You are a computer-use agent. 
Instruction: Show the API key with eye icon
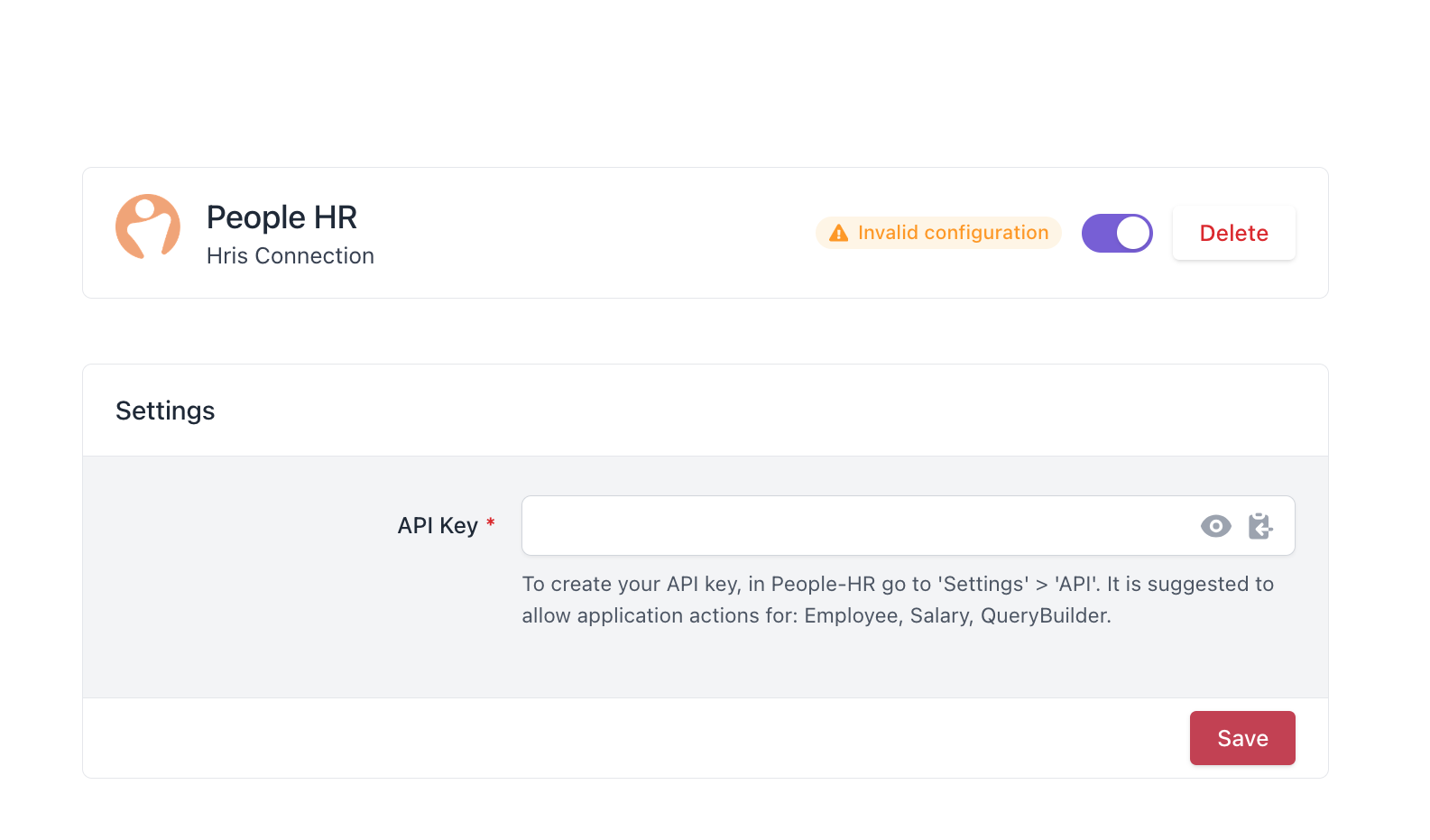pos(1215,526)
